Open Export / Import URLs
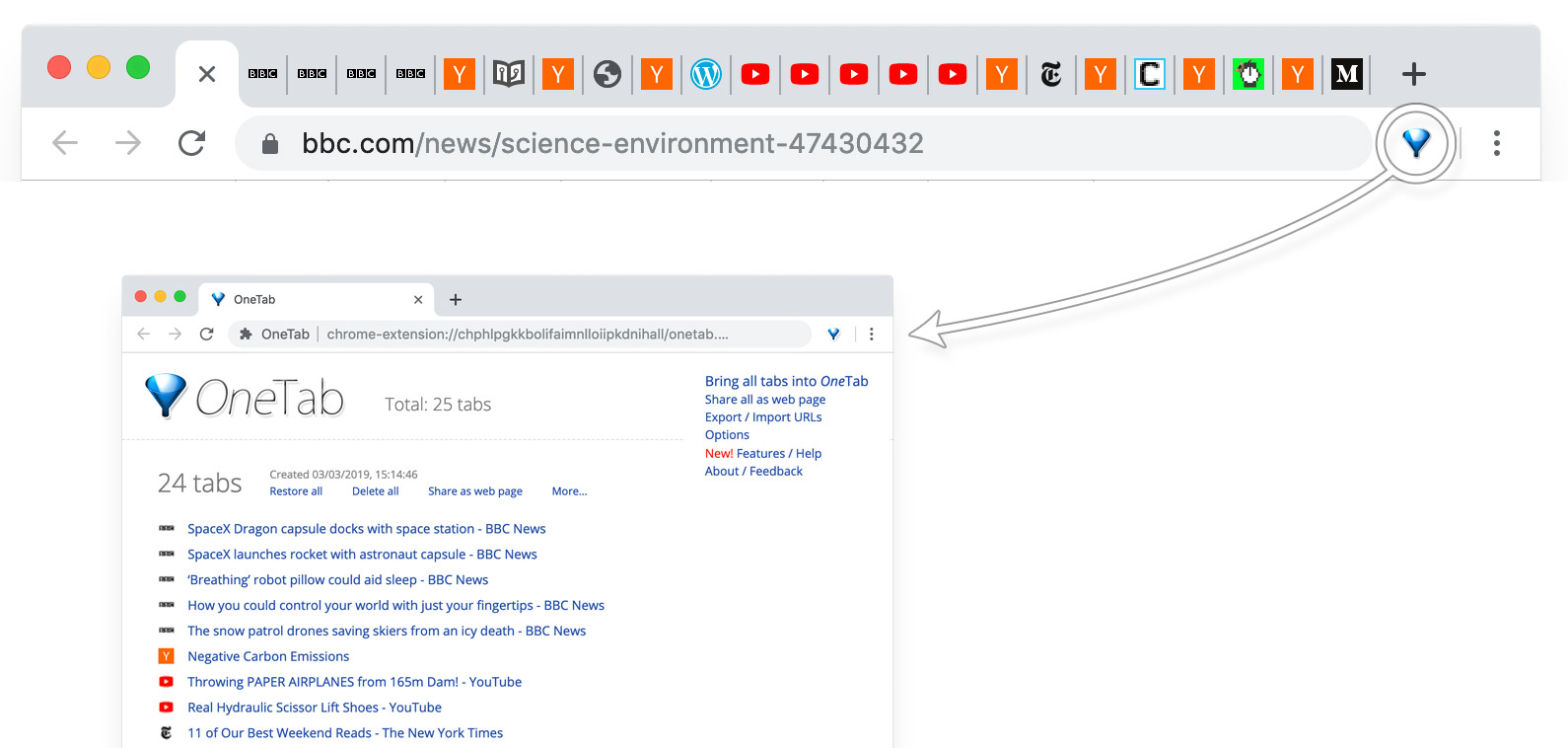 point(762,417)
